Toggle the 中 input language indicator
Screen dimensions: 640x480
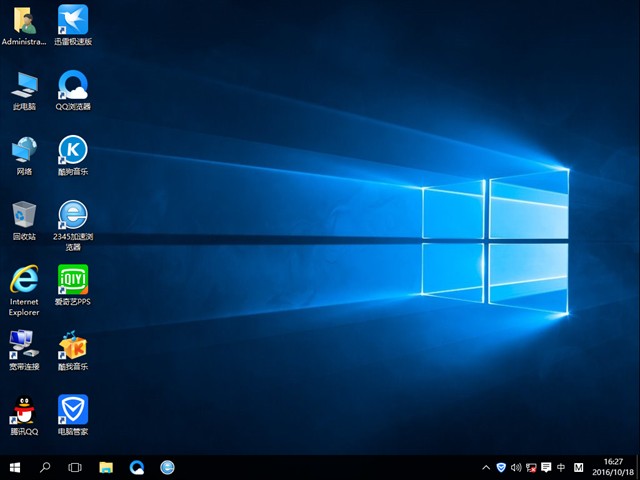coord(561,467)
